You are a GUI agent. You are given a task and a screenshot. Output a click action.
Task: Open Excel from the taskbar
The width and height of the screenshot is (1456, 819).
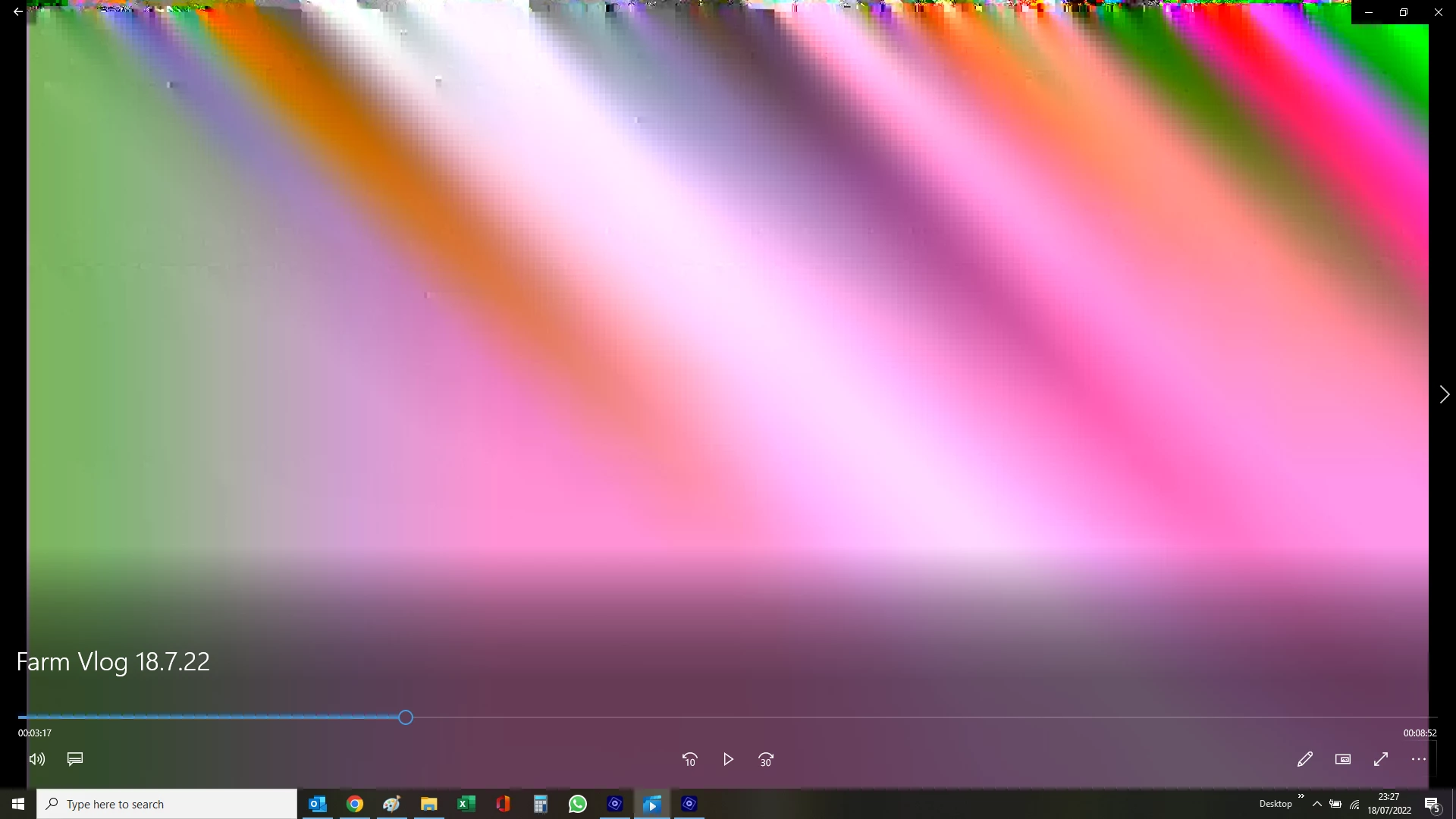(x=466, y=804)
